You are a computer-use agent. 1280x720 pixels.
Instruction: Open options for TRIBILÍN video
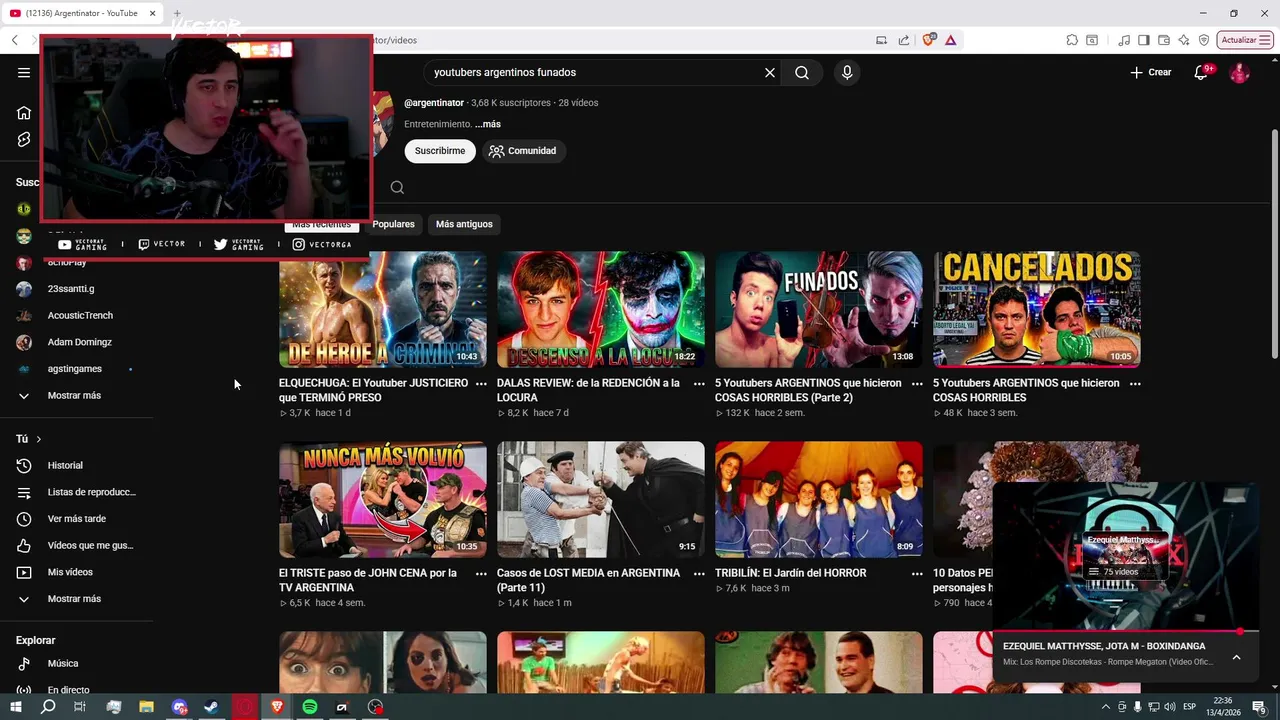click(917, 573)
